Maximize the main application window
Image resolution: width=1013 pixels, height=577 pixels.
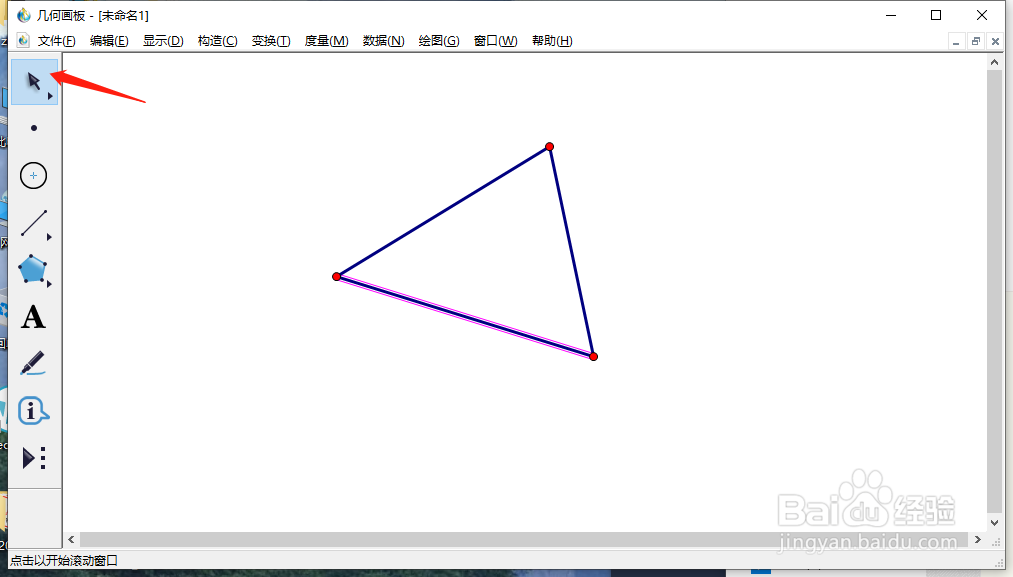click(x=935, y=15)
